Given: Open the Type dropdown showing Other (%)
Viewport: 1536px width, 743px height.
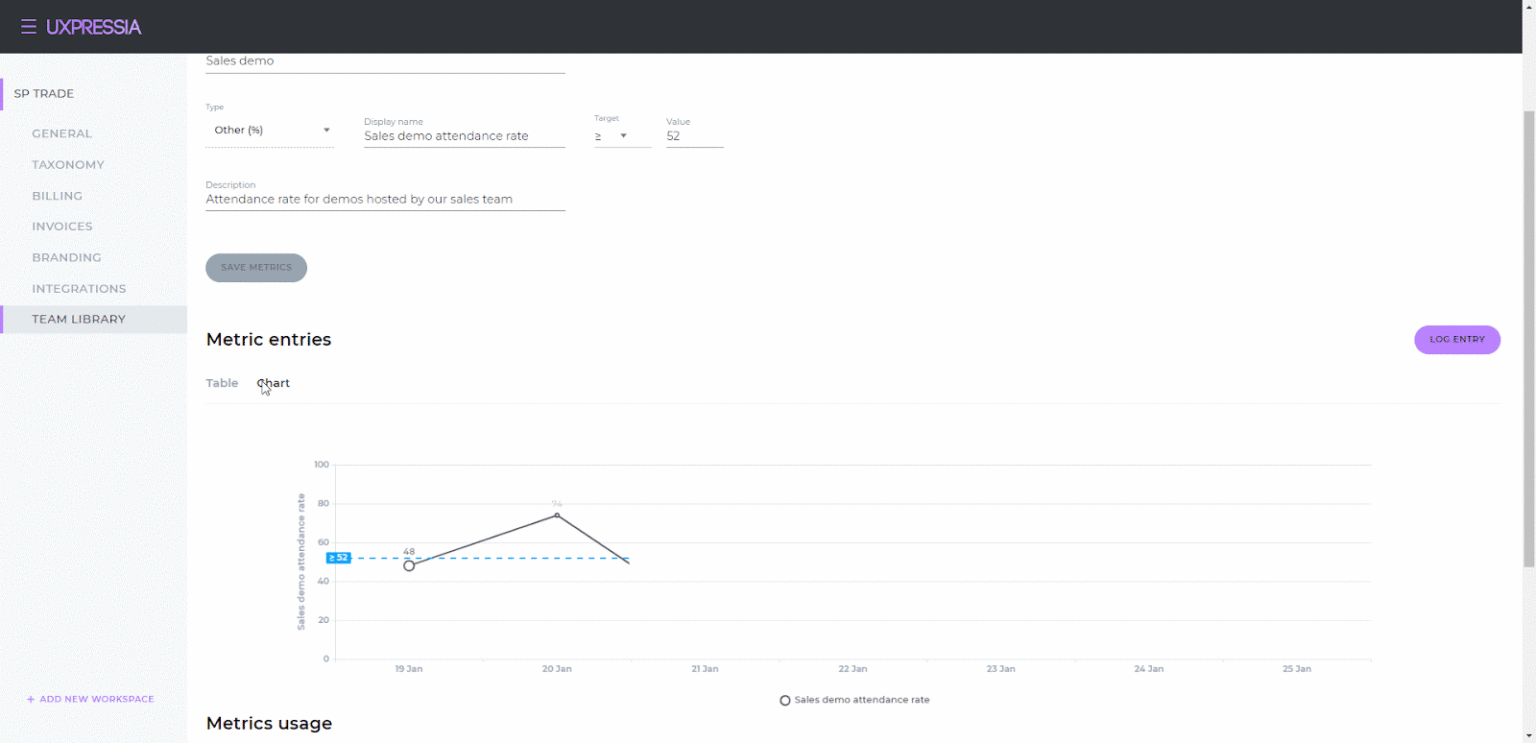Looking at the screenshot, I should tap(270, 130).
